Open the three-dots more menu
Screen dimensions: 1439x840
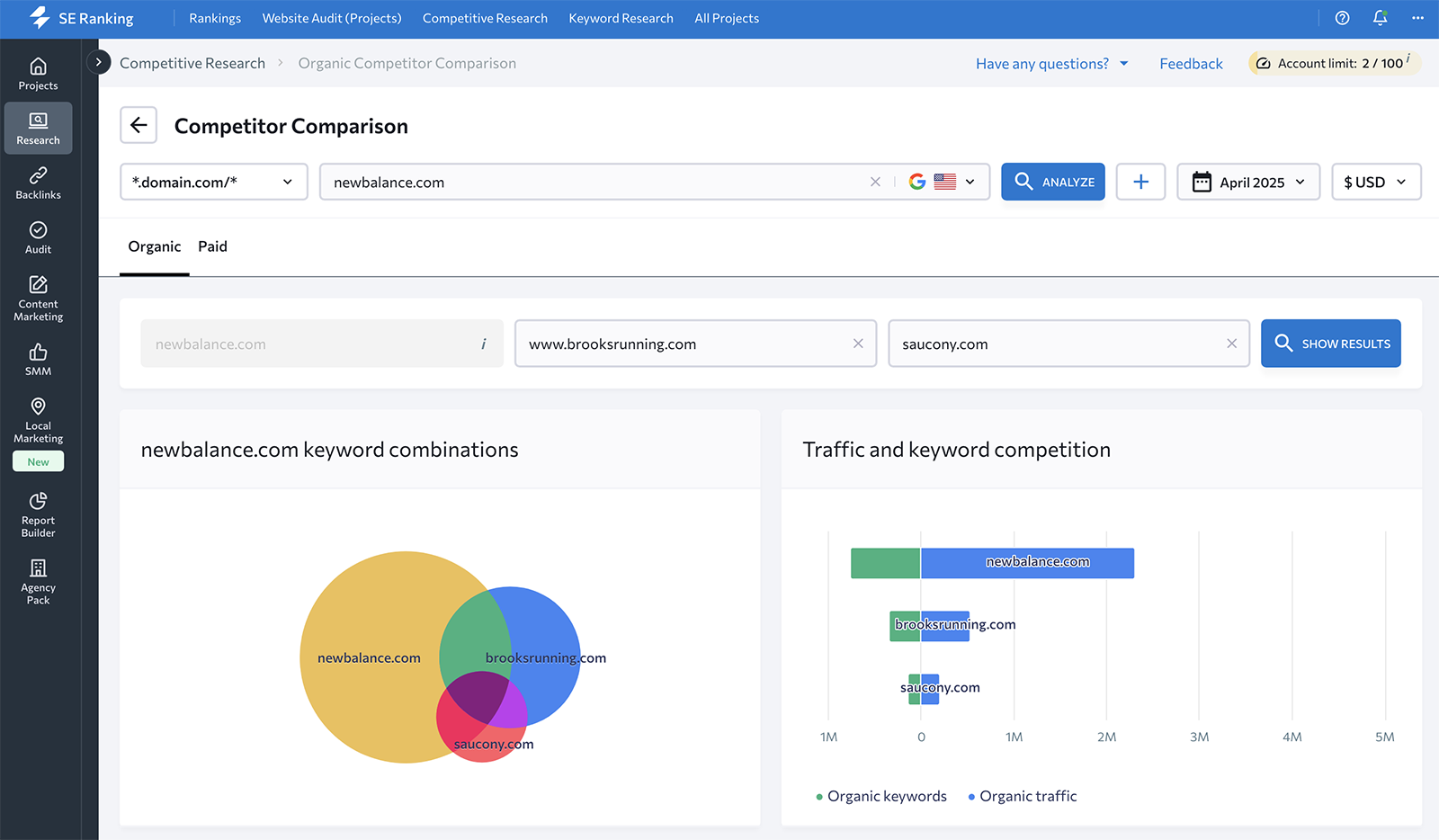1417,18
